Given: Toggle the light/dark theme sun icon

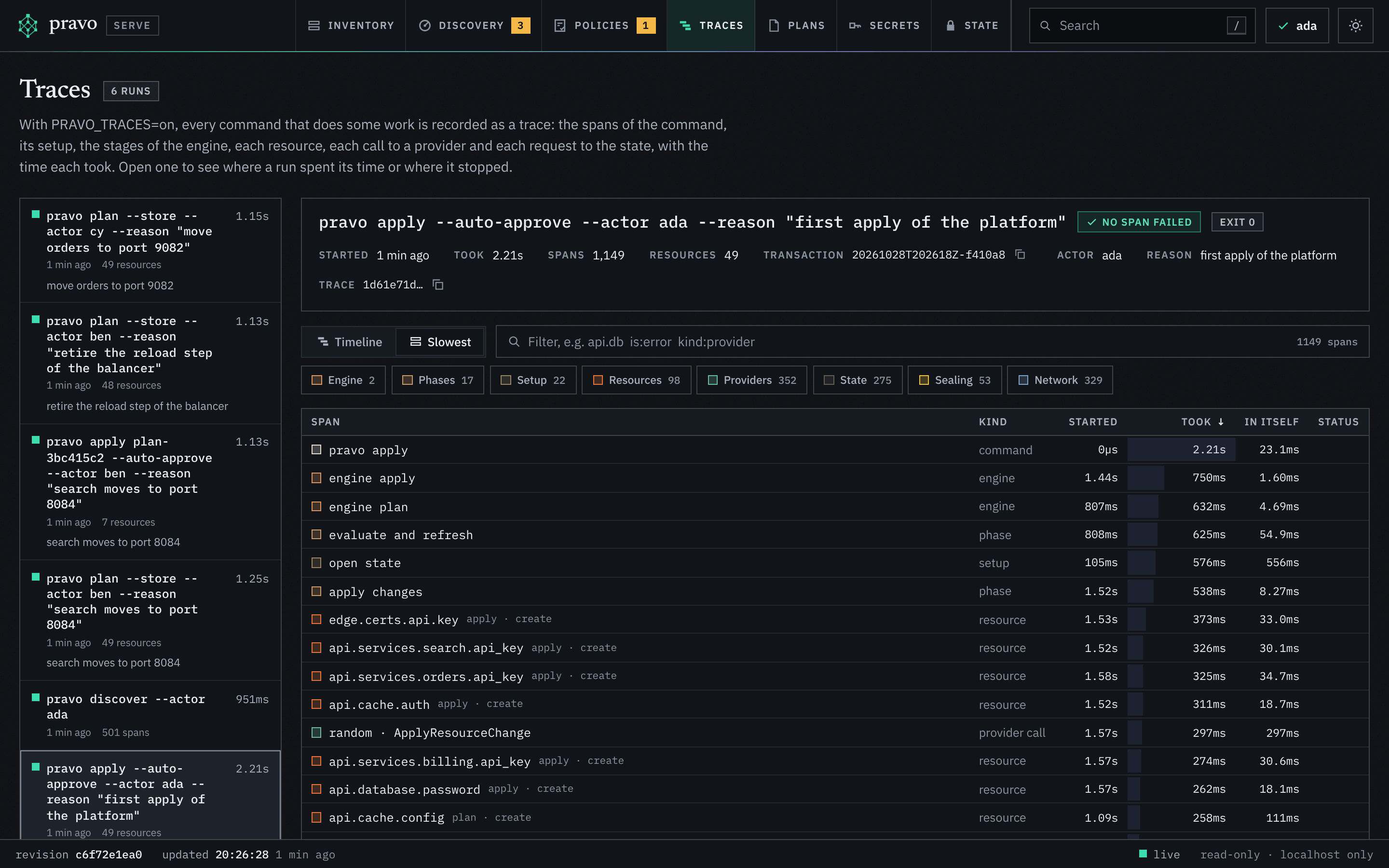Looking at the screenshot, I should click(1355, 25).
